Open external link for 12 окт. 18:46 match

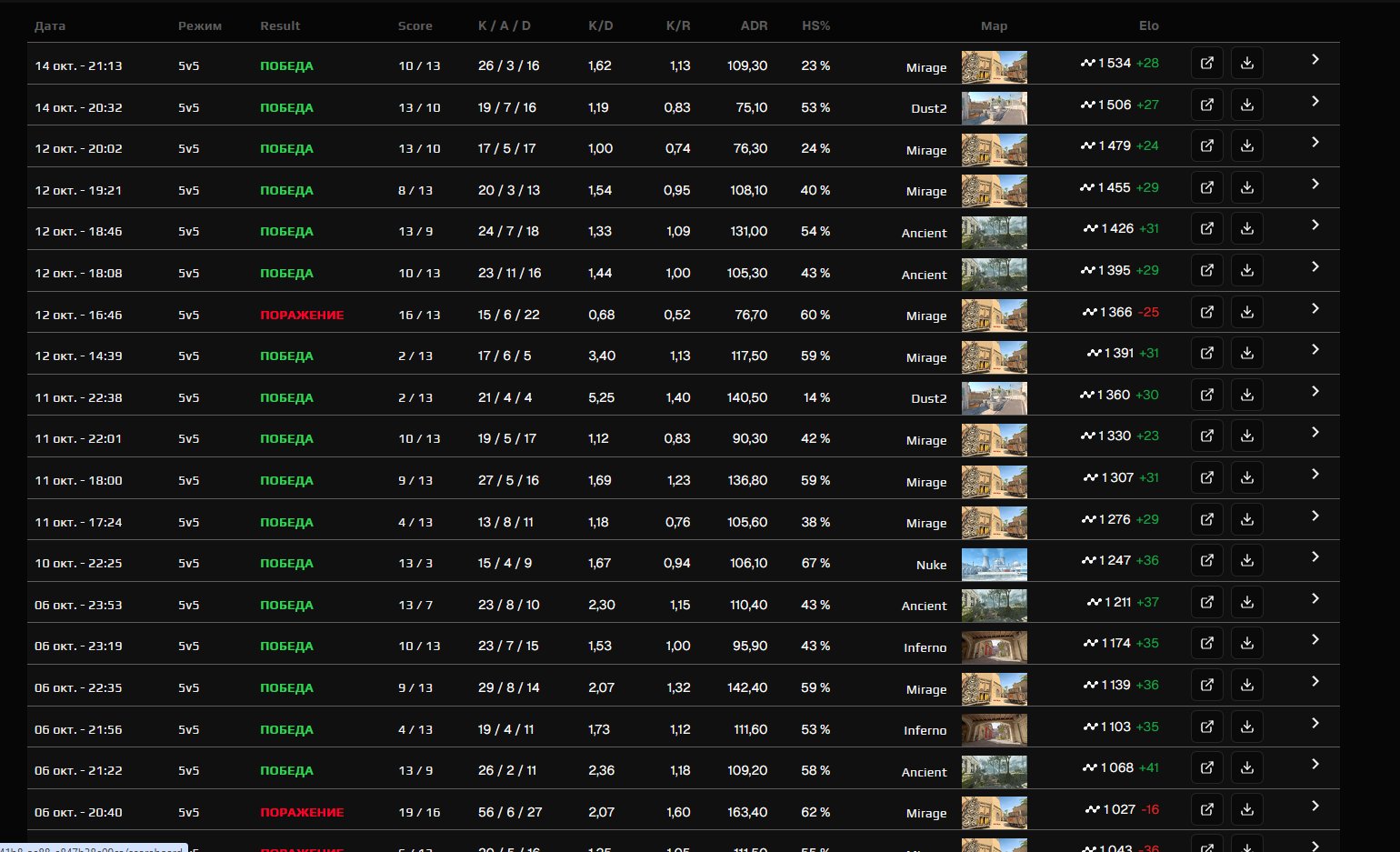(1206, 229)
